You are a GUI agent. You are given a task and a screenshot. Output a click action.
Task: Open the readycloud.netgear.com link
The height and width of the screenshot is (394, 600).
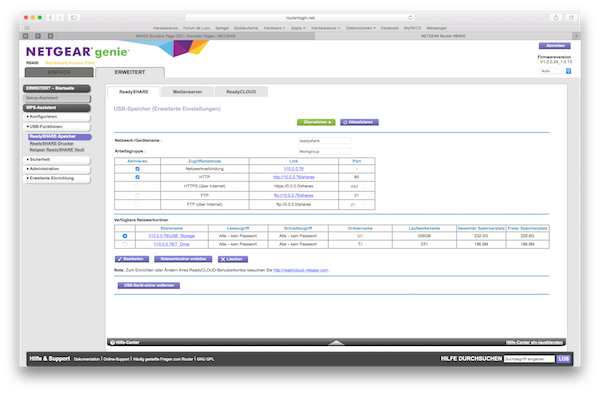tap(301, 270)
